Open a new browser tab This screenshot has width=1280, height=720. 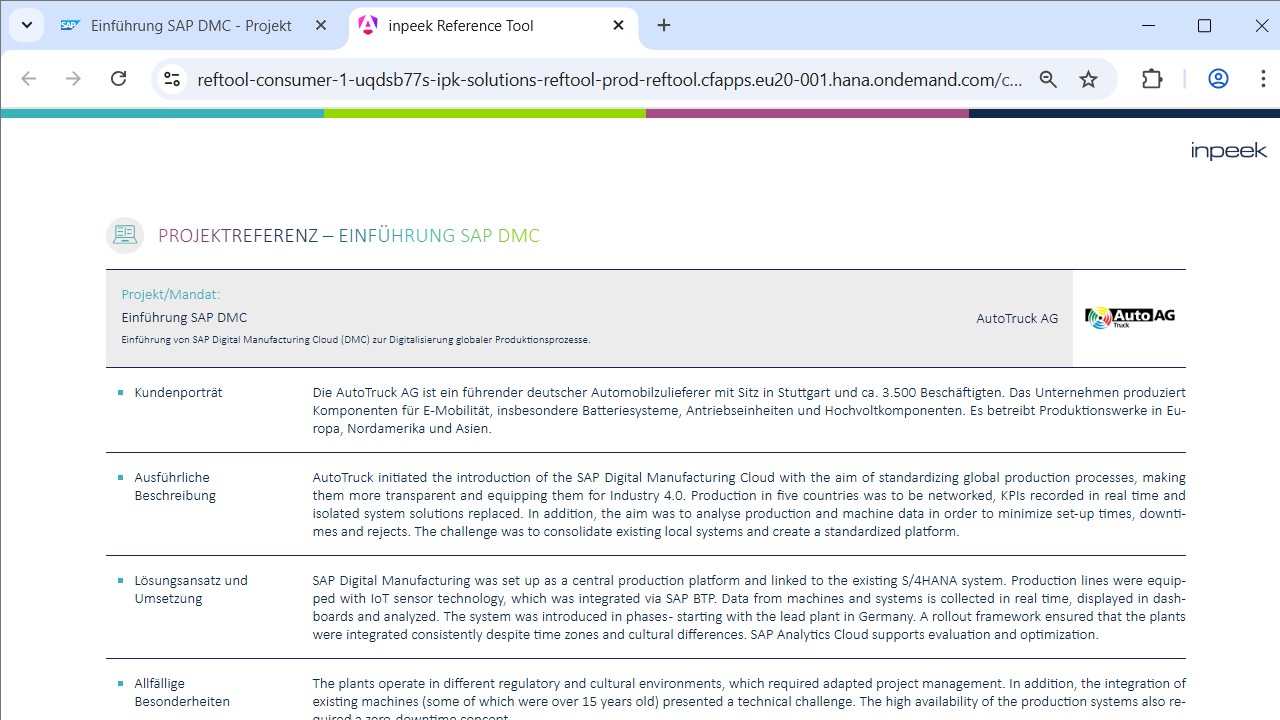coord(664,26)
